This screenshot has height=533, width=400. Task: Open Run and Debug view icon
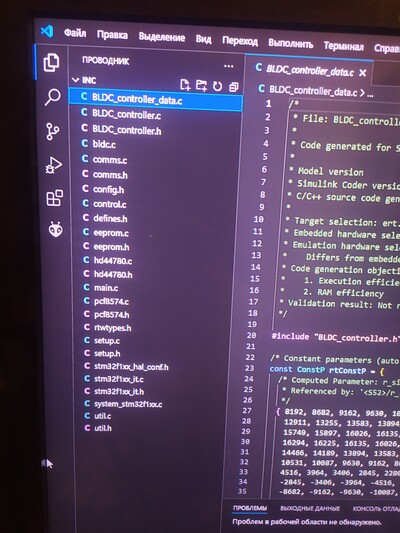54,165
